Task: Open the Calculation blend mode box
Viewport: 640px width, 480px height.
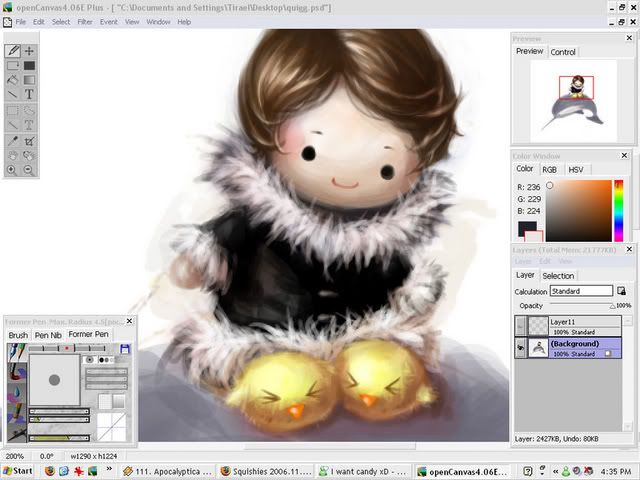Action: point(581,291)
